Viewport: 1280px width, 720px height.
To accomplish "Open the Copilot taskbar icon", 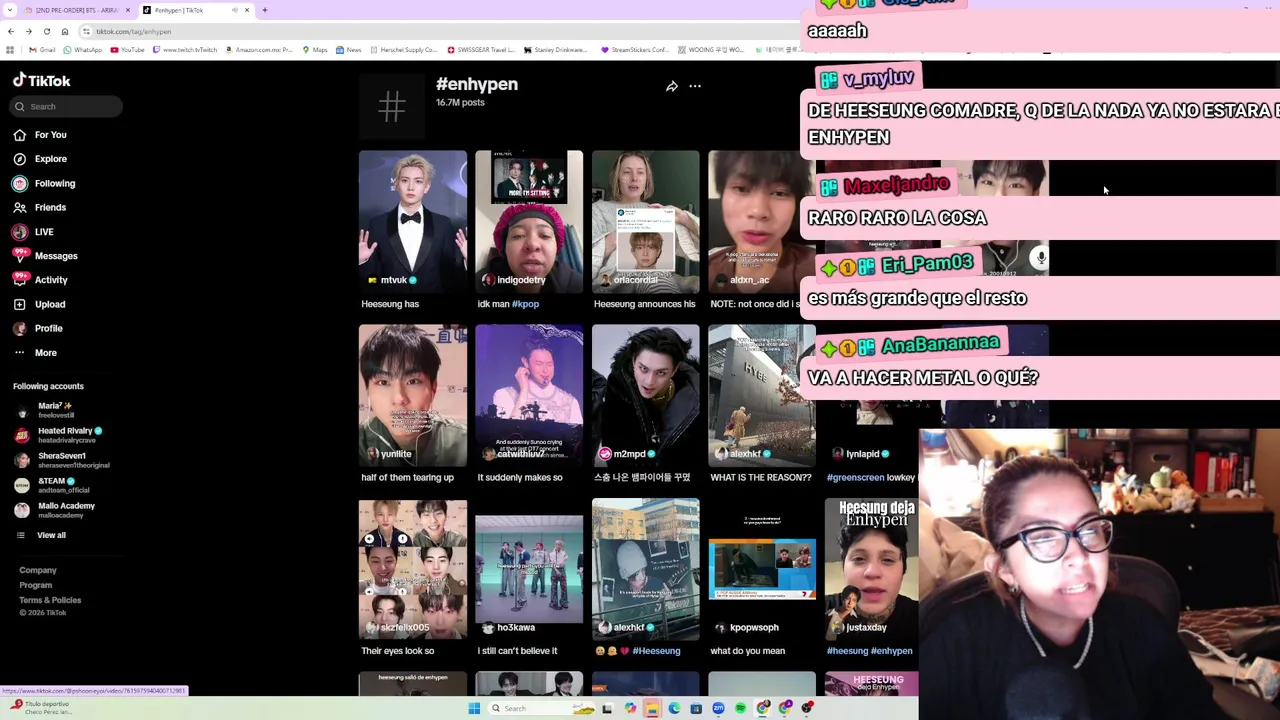I will (x=630, y=708).
